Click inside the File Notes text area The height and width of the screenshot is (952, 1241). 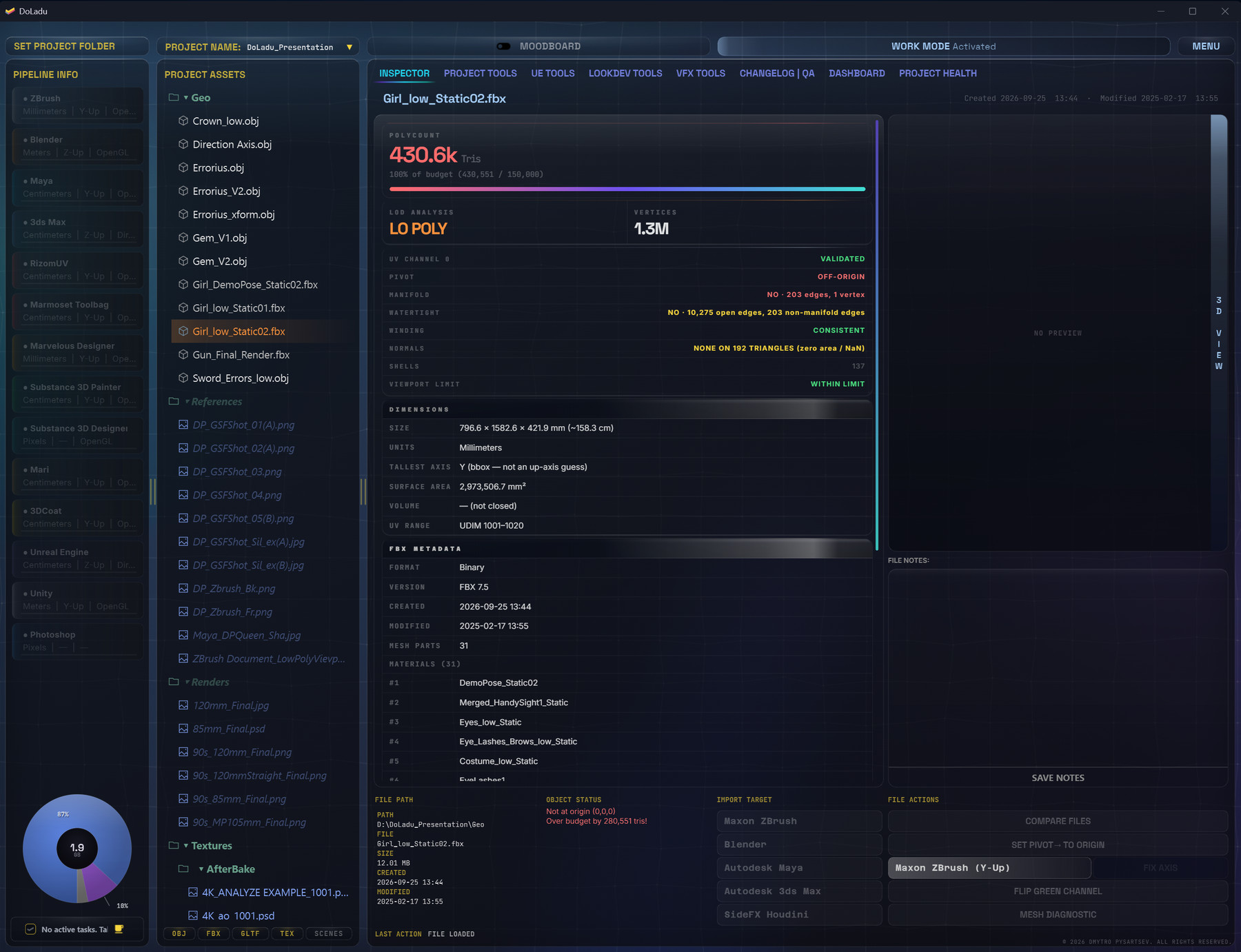click(1058, 667)
